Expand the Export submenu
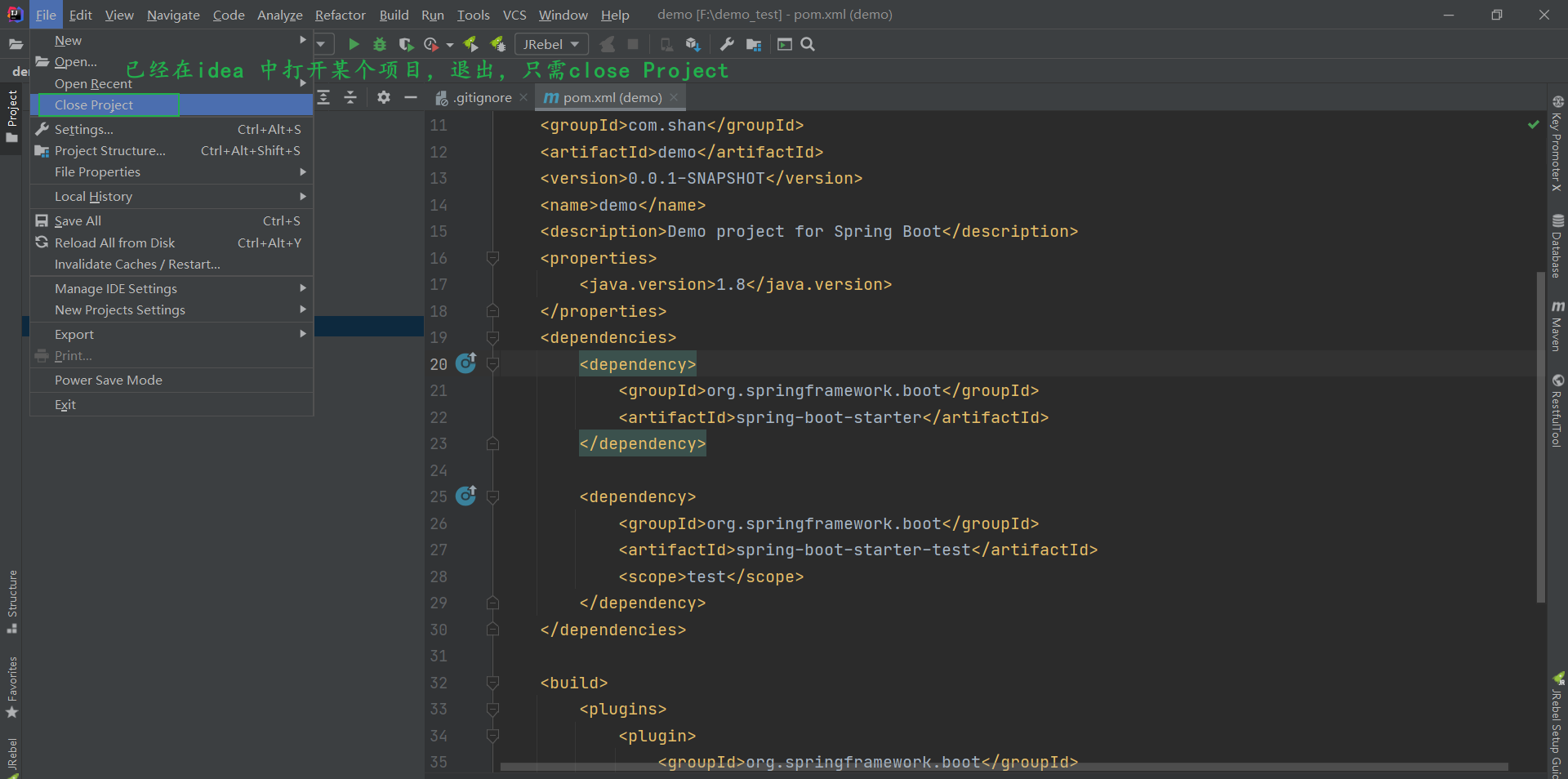Viewport: 1568px width, 779px height. [x=171, y=334]
